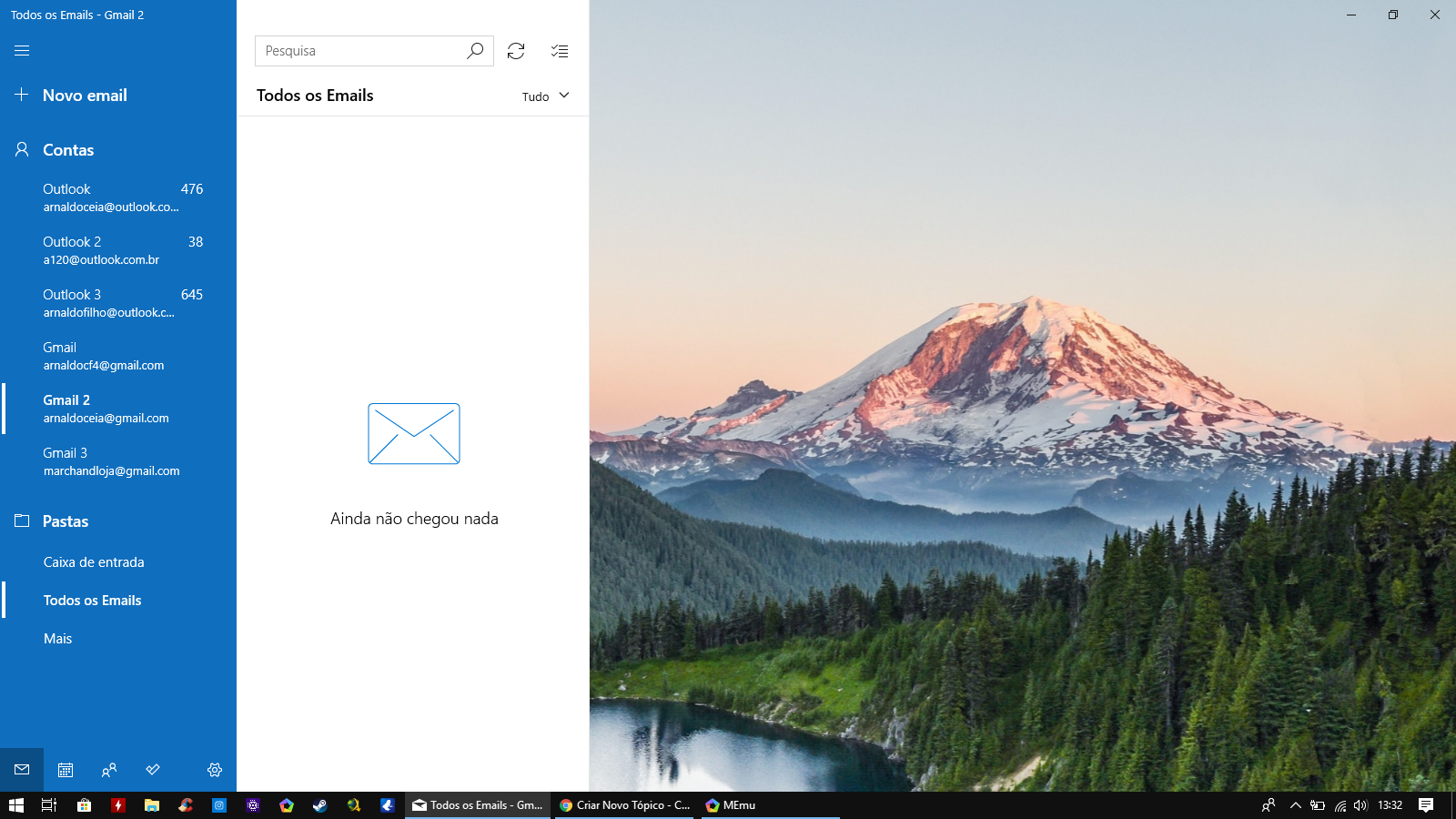Open Task View on the taskbar
The height and width of the screenshot is (819, 1456).
pos(49,805)
